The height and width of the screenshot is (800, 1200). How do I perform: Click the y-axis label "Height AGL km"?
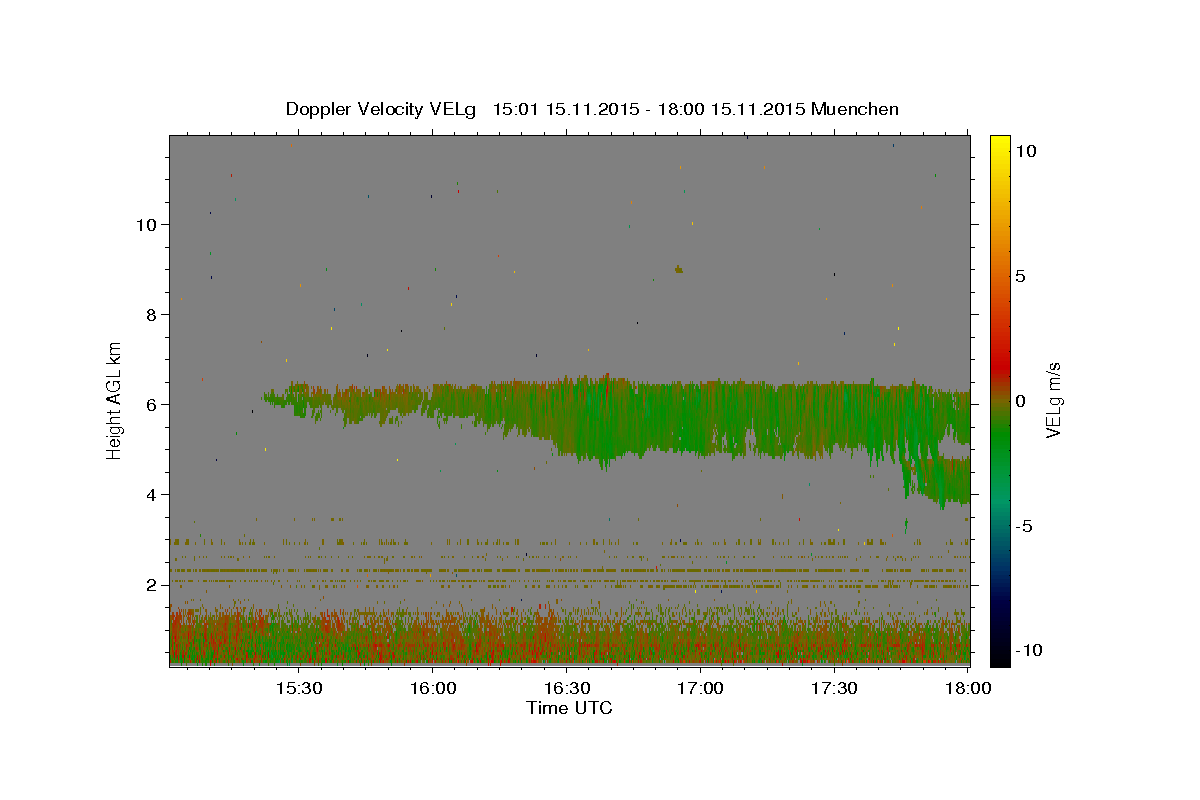pos(115,399)
